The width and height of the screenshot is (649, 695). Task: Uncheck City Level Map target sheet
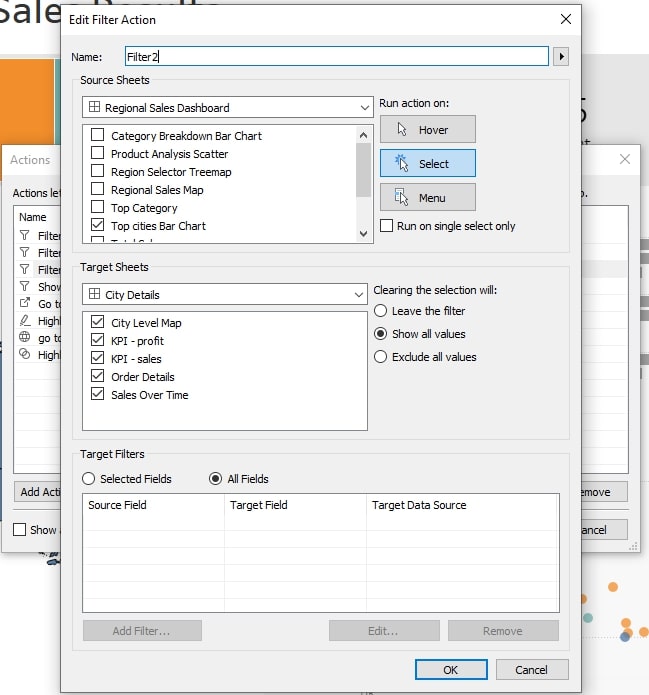[x=98, y=322]
